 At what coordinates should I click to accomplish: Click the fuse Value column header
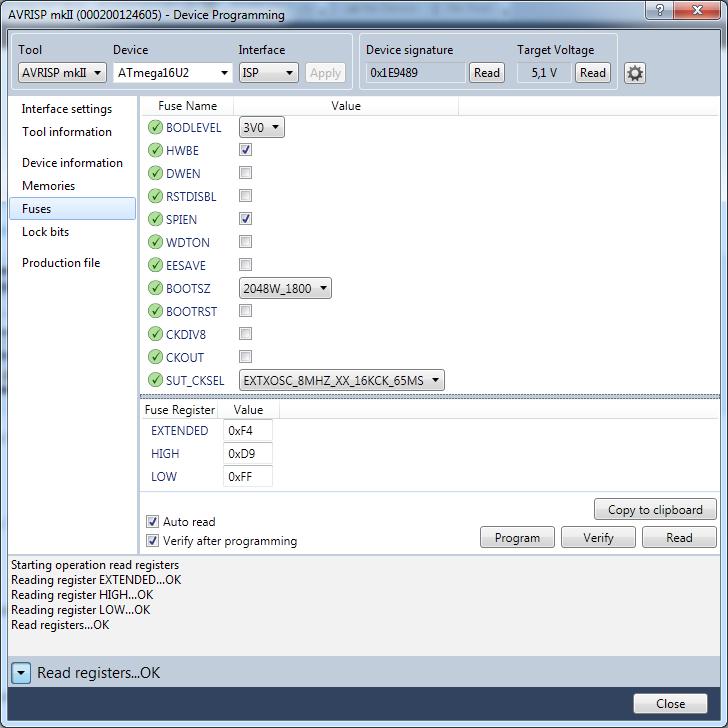tap(346, 106)
